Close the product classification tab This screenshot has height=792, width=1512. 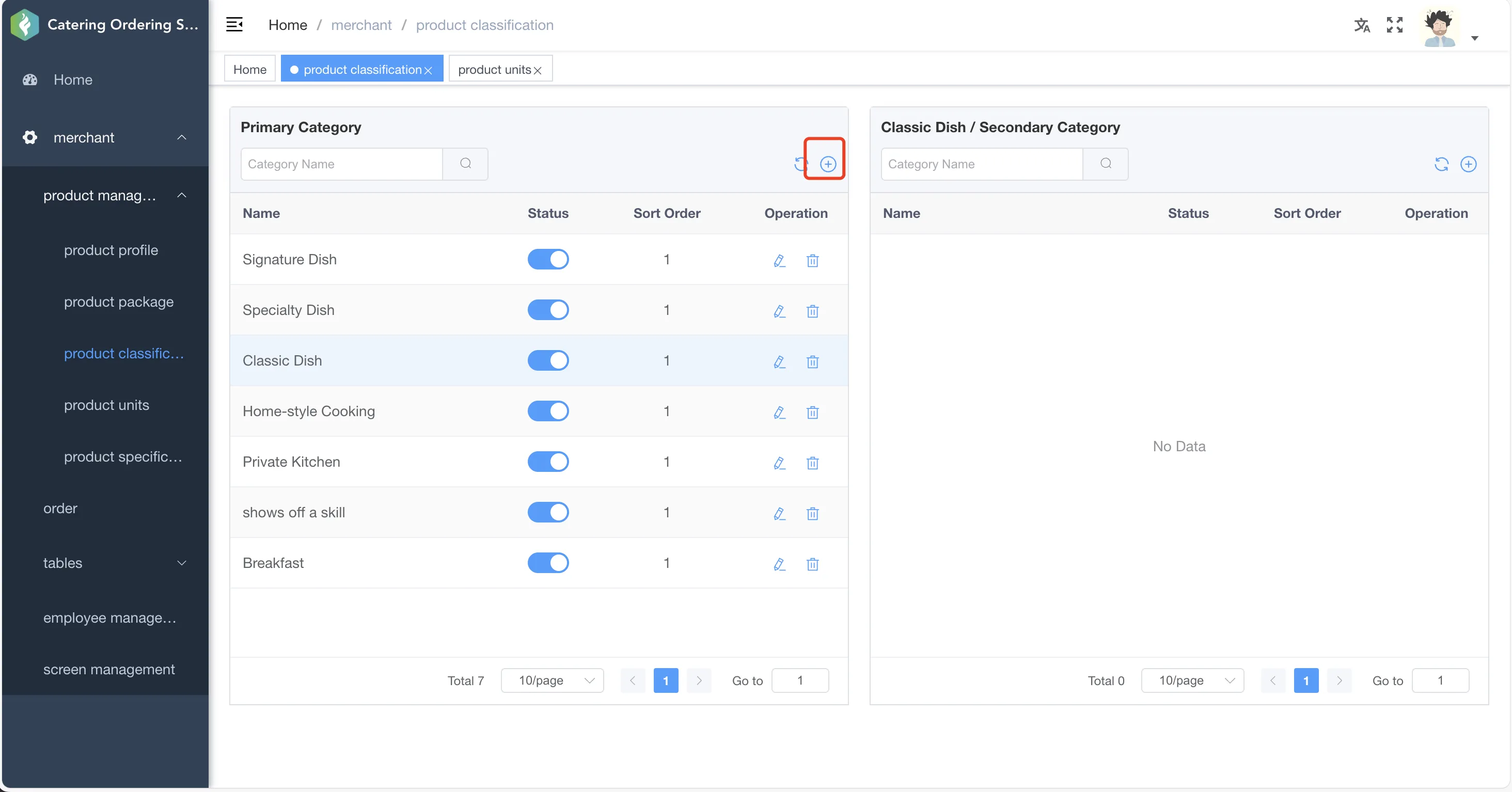[428, 70]
